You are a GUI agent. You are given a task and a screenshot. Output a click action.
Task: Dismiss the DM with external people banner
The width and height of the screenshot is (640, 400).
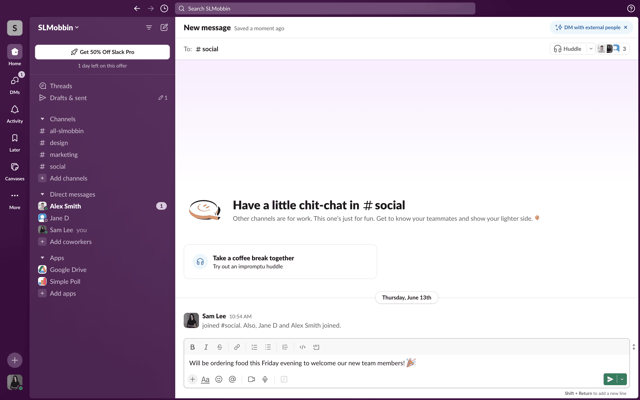[625, 27]
